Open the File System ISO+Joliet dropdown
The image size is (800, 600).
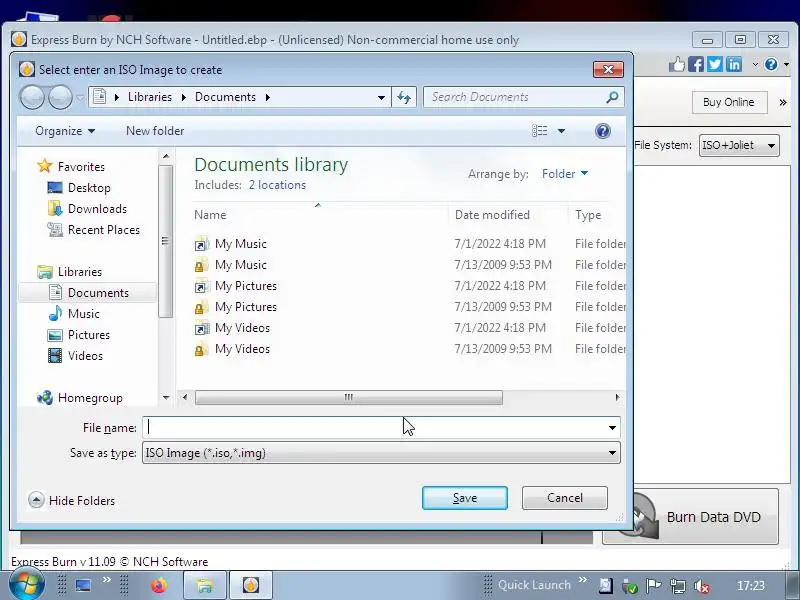(739, 145)
